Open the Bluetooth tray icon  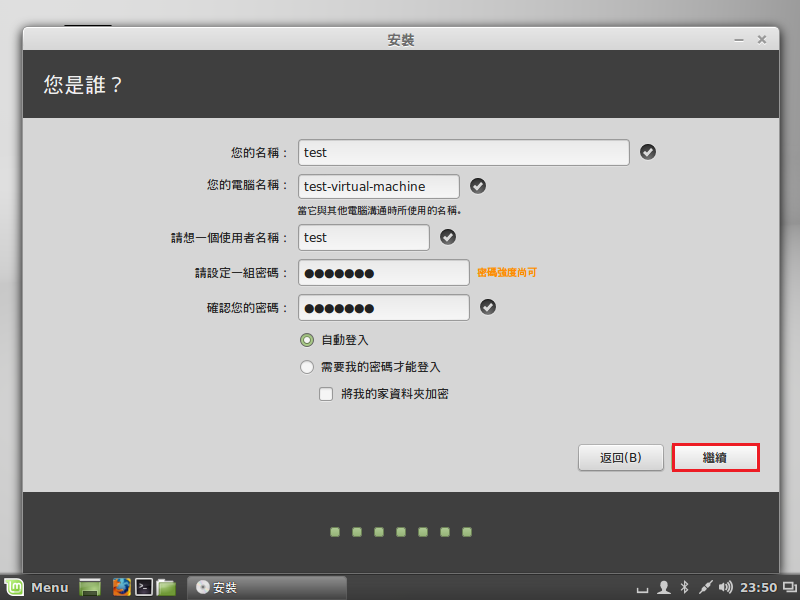point(685,587)
